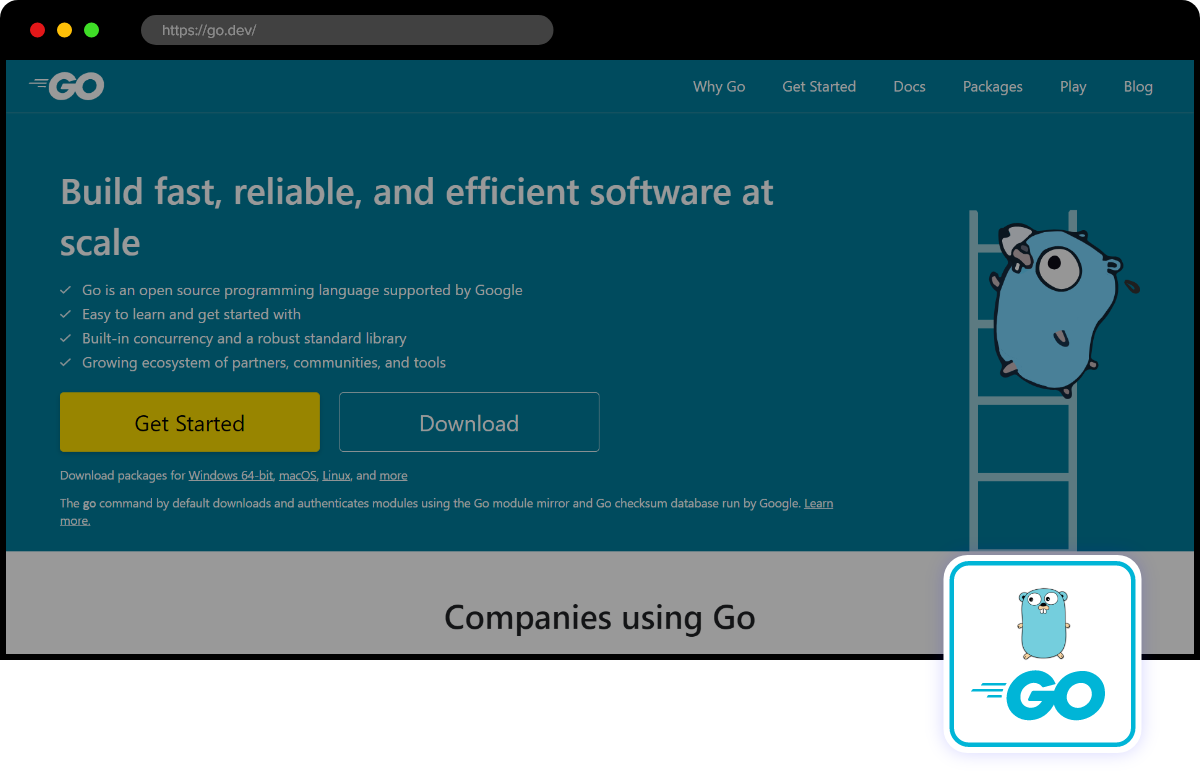Click the Go gopher badge image
The height and width of the screenshot is (773, 1200).
click(1042, 653)
